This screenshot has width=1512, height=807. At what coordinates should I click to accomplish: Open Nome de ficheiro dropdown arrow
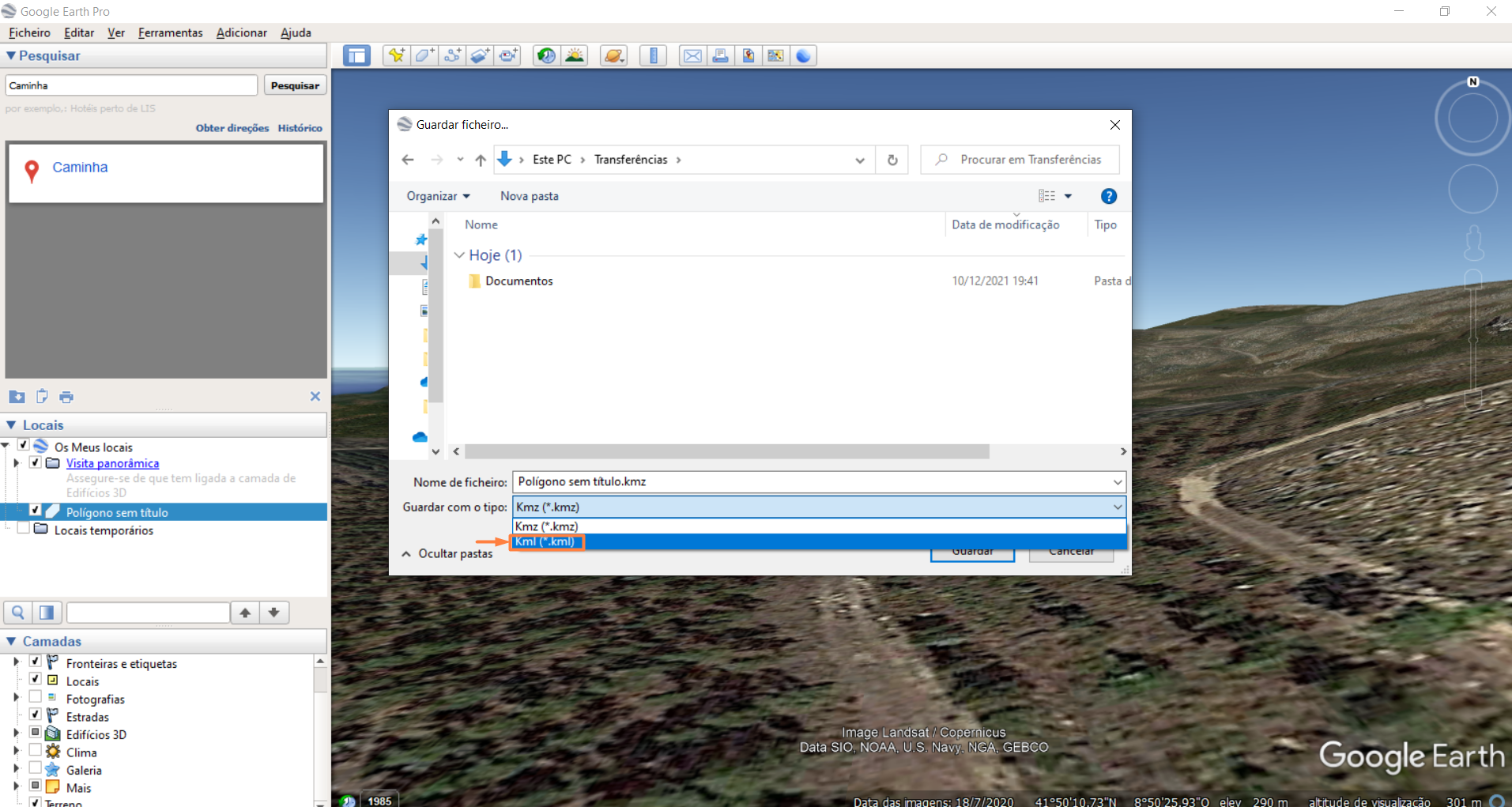click(1118, 482)
